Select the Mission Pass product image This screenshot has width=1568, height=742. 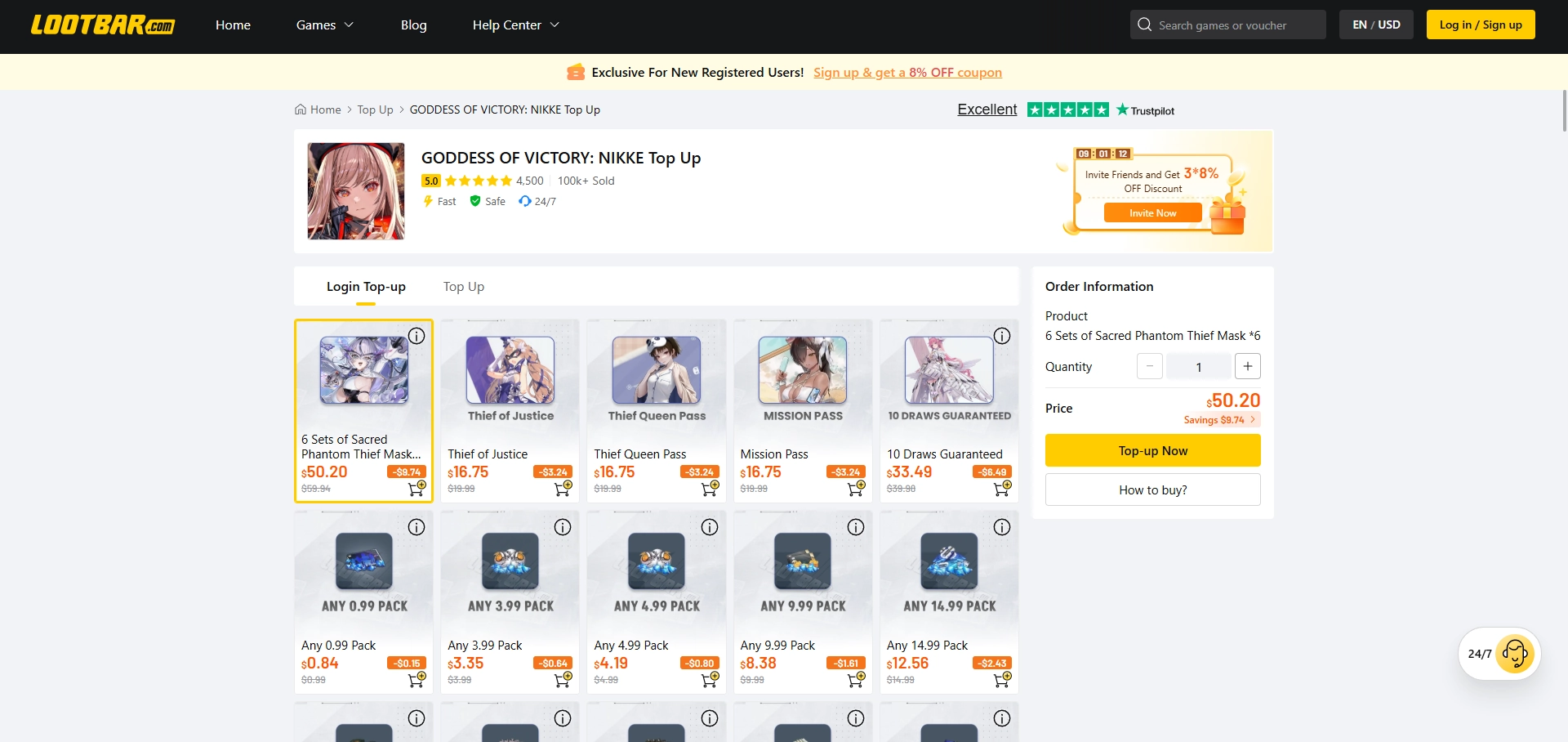click(x=803, y=370)
